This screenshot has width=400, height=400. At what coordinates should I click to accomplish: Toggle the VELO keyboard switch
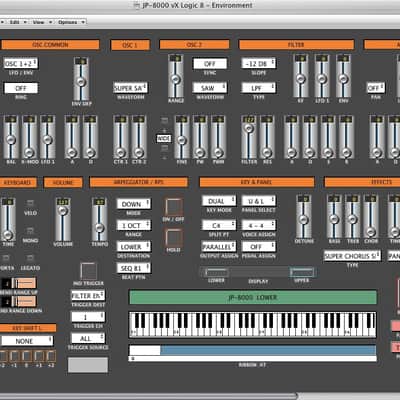pos(30,203)
